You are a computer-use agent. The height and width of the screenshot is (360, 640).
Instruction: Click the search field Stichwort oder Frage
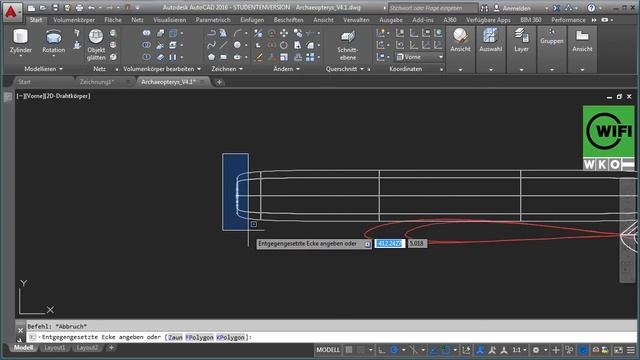pos(432,8)
